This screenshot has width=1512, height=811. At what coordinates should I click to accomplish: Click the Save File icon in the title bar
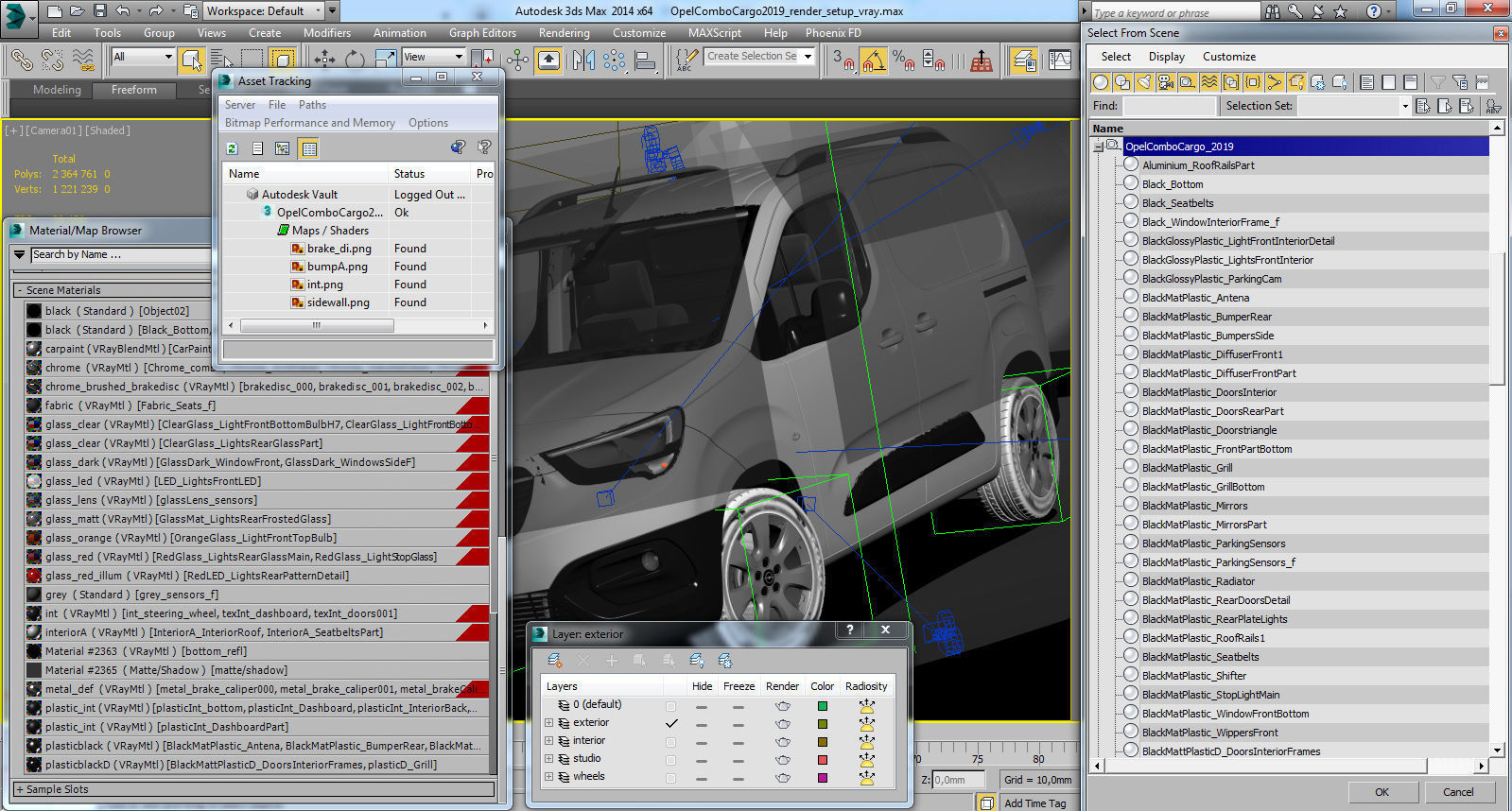[99, 10]
